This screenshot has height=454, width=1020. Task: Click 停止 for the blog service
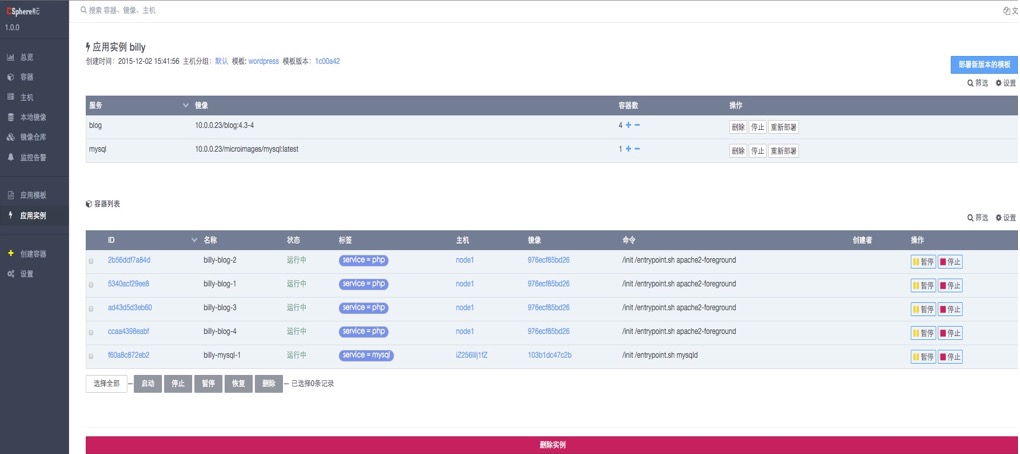pyautogui.click(x=757, y=127)
